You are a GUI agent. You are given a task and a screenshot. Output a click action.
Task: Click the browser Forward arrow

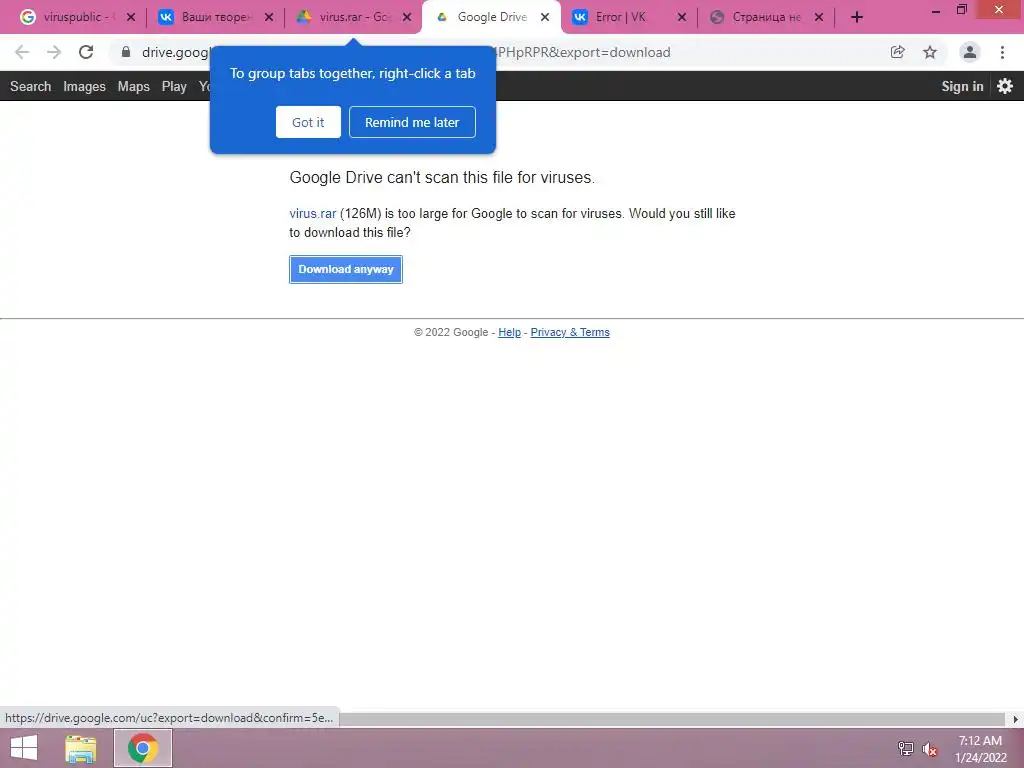click(x=54, y=52)
